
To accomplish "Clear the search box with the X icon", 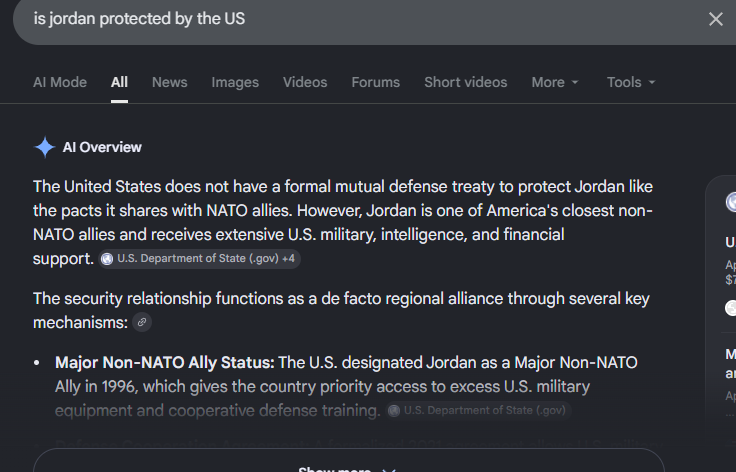I will click(x=715, y=19).
